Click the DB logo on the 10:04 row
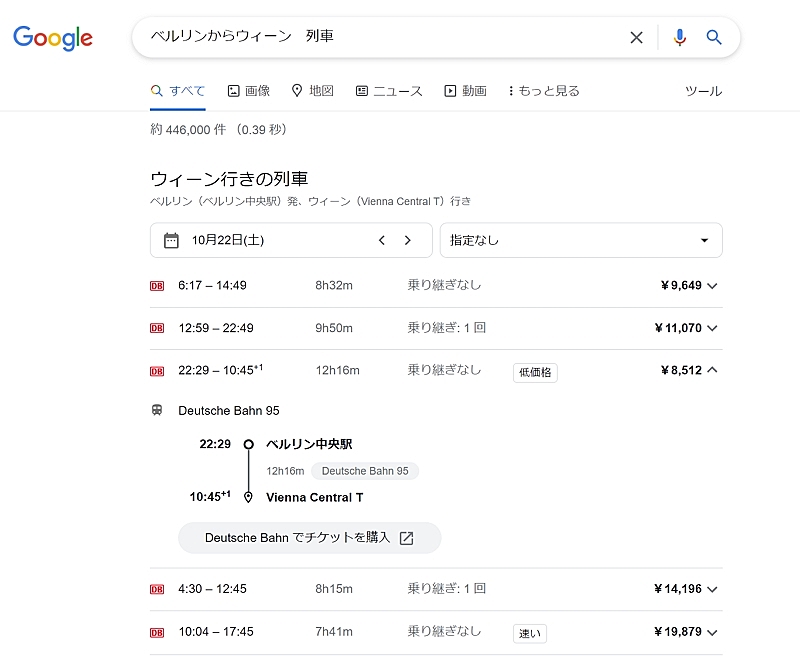The height and width of the screenshot is (665, 800). [157, 633]
